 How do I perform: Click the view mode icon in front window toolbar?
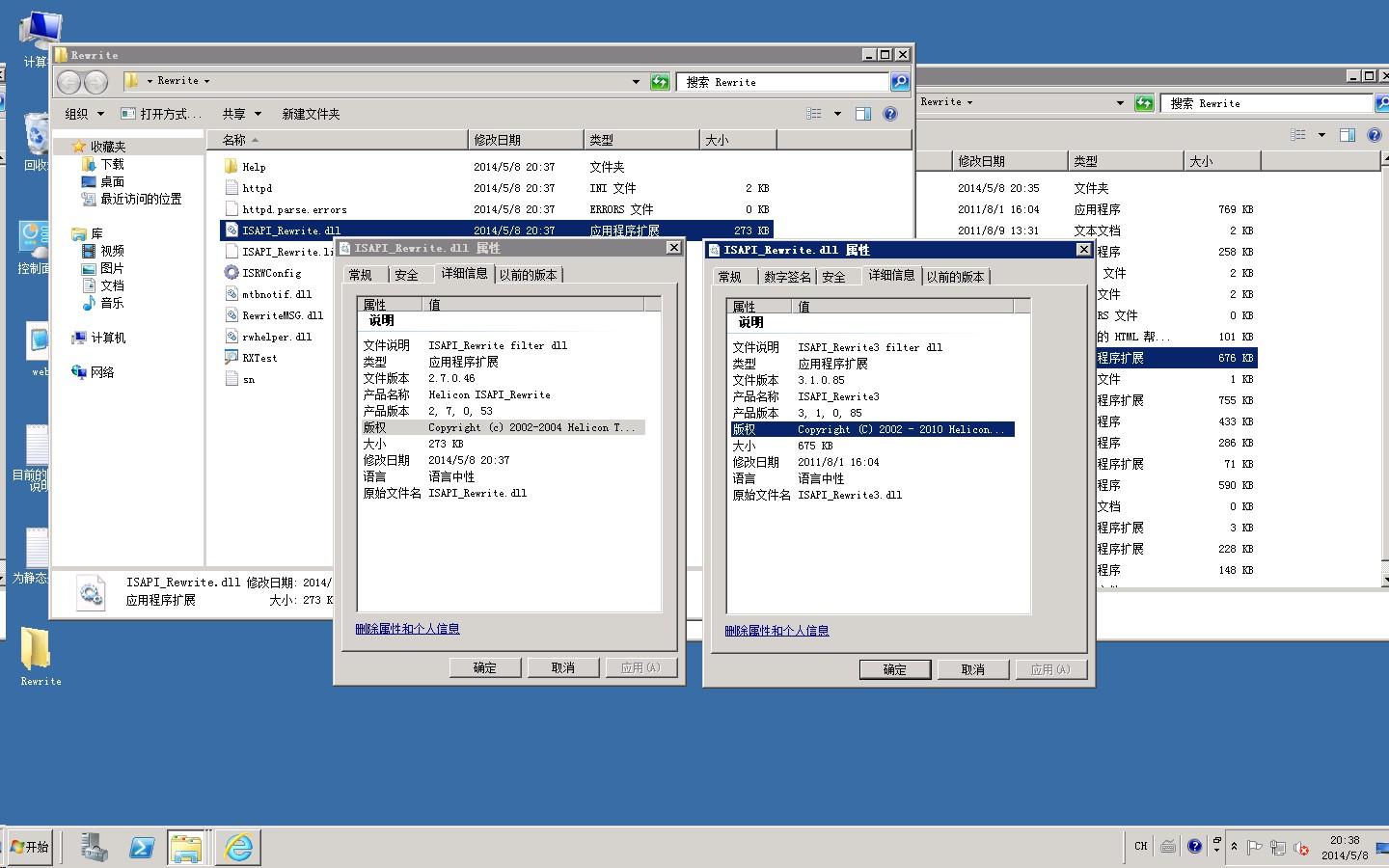[x=814, y=114]
